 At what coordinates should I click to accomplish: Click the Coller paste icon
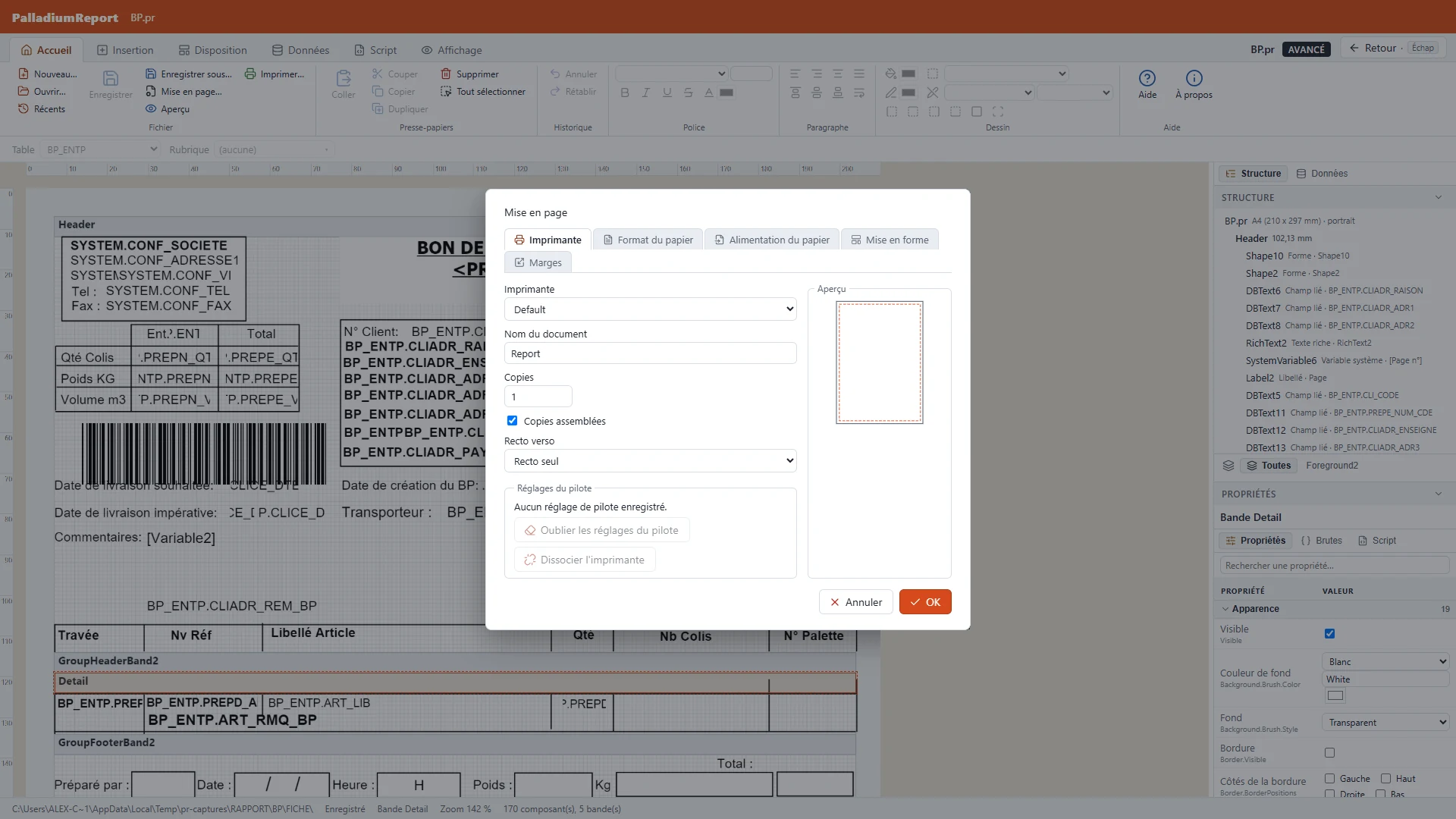343,78
